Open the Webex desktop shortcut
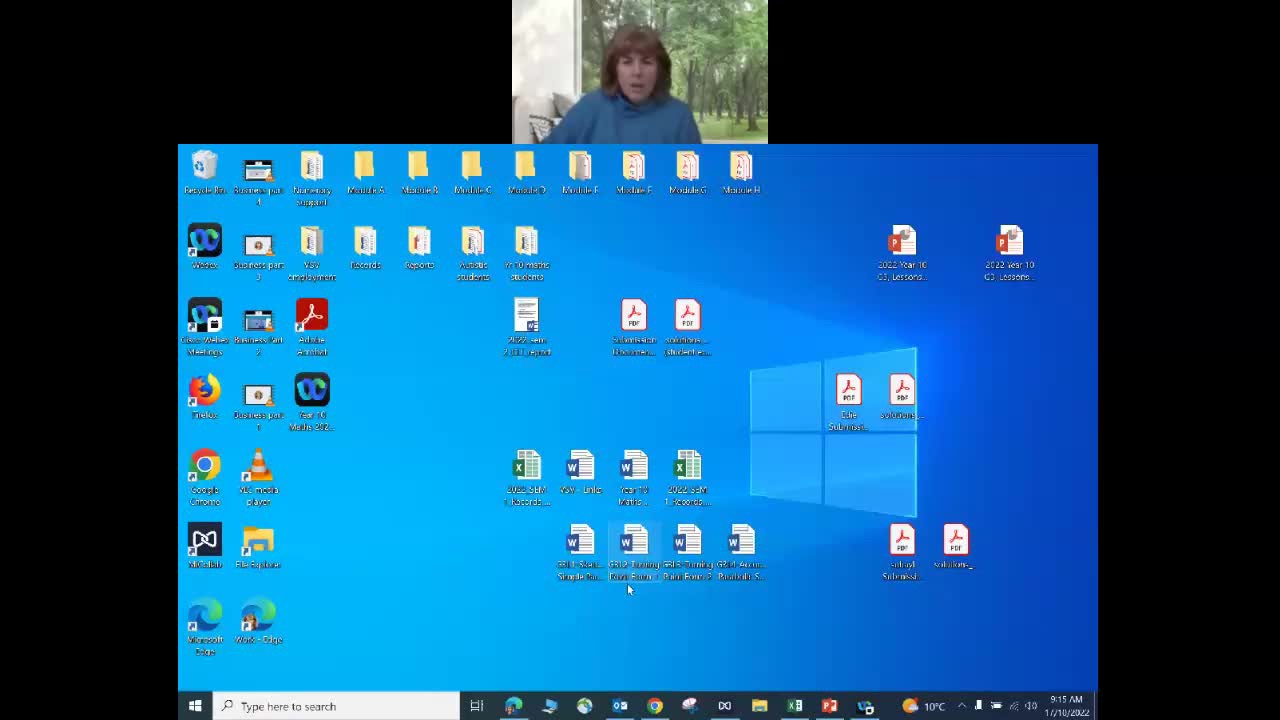The image size is (1280, 720). point(204,242)
